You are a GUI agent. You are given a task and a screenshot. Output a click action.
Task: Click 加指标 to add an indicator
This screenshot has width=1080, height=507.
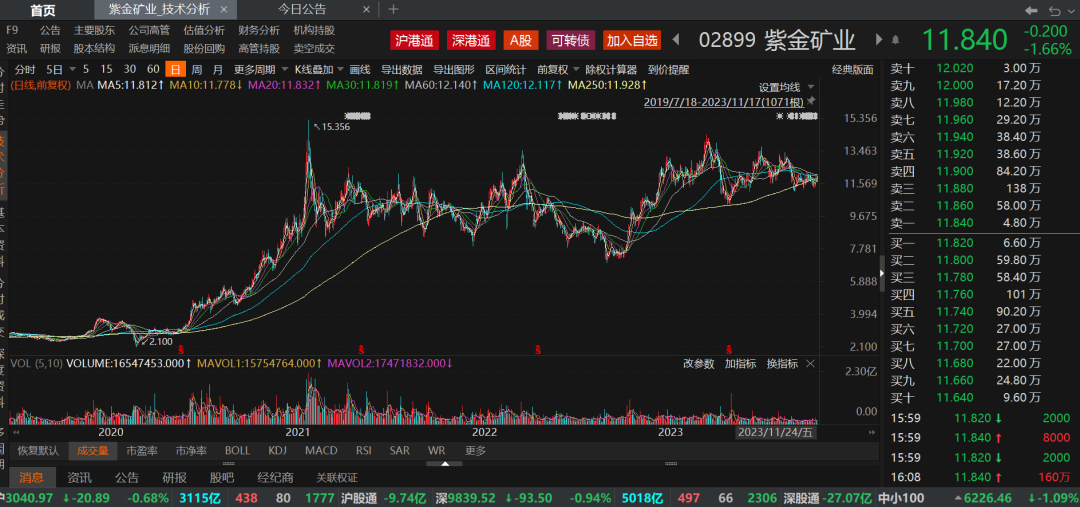tap(740, 364)
